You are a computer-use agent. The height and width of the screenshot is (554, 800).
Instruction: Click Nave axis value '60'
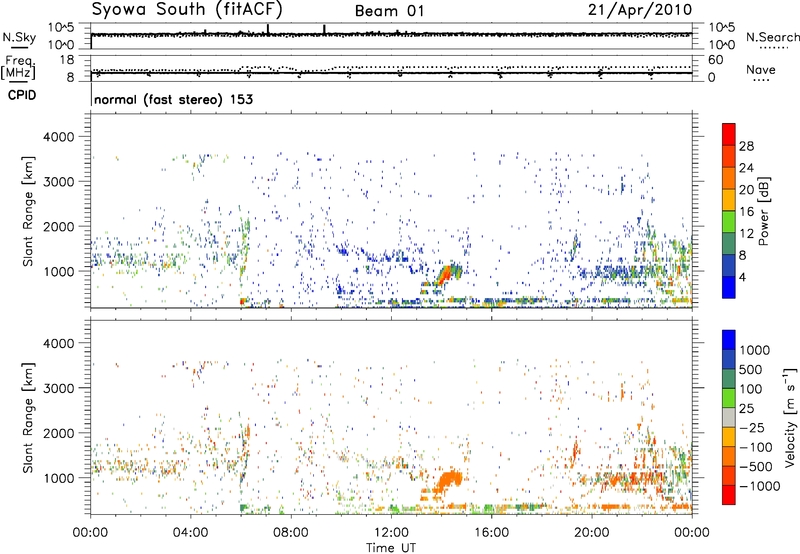tap(715, 60)
